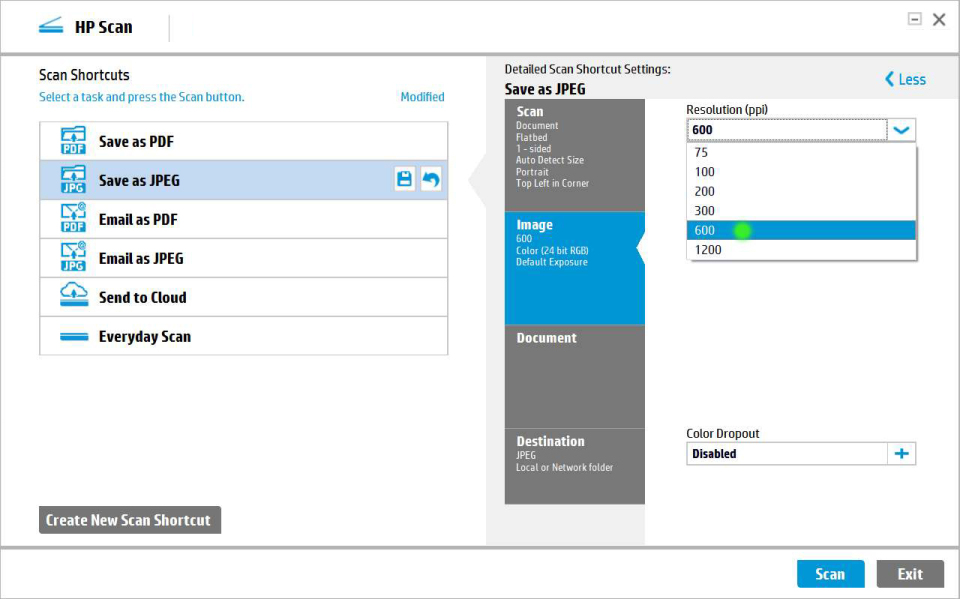Select the Save as JPEG shortcut
Viewport: 960px width, 599px height.
[x=244, y=180]
